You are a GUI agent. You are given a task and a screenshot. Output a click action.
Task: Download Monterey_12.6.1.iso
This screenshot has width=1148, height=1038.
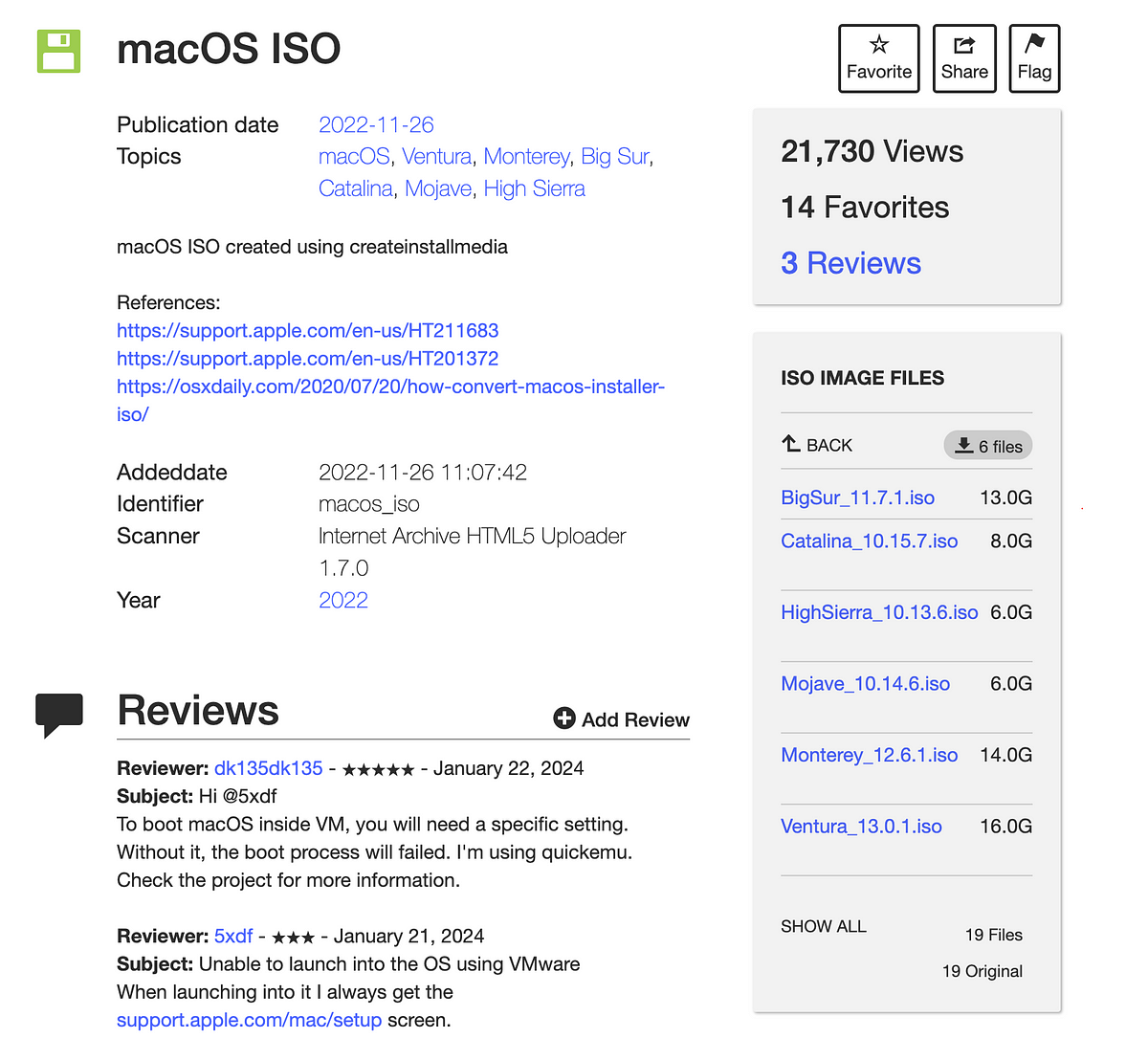(x=869, y=755)
